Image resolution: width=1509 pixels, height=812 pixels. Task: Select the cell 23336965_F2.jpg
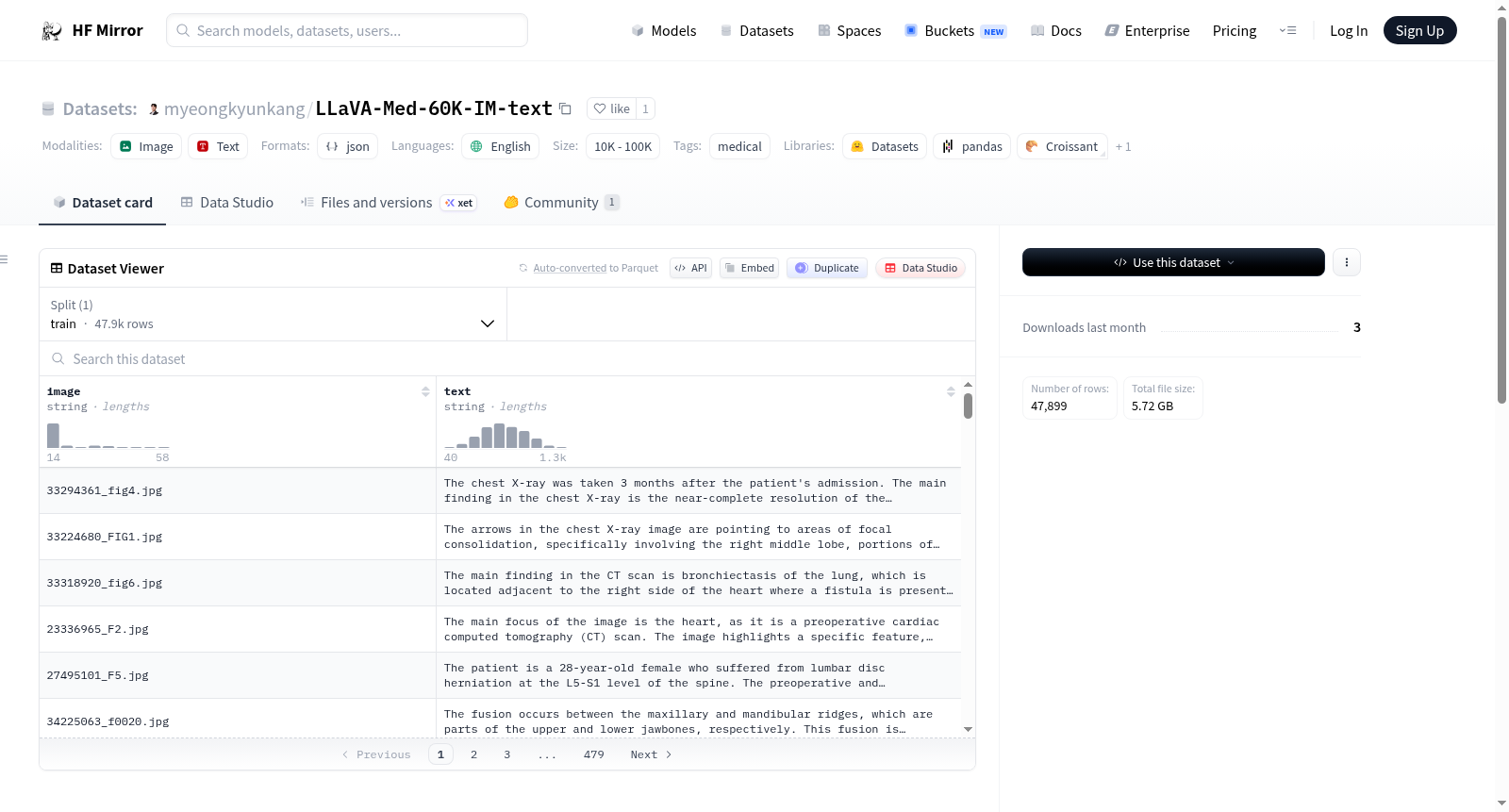(x=238, y=629)
